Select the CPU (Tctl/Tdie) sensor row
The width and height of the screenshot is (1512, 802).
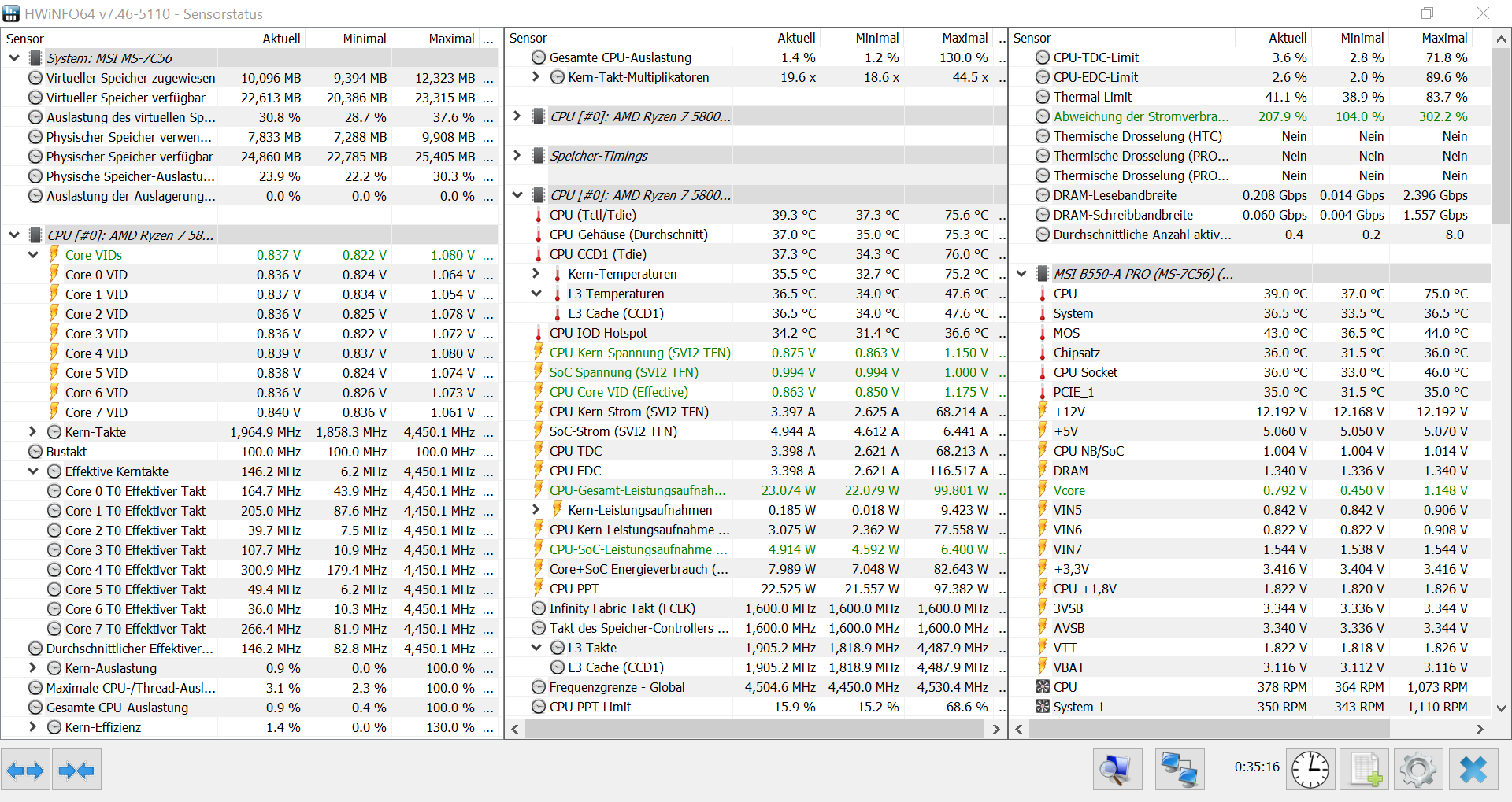point(757,215)
